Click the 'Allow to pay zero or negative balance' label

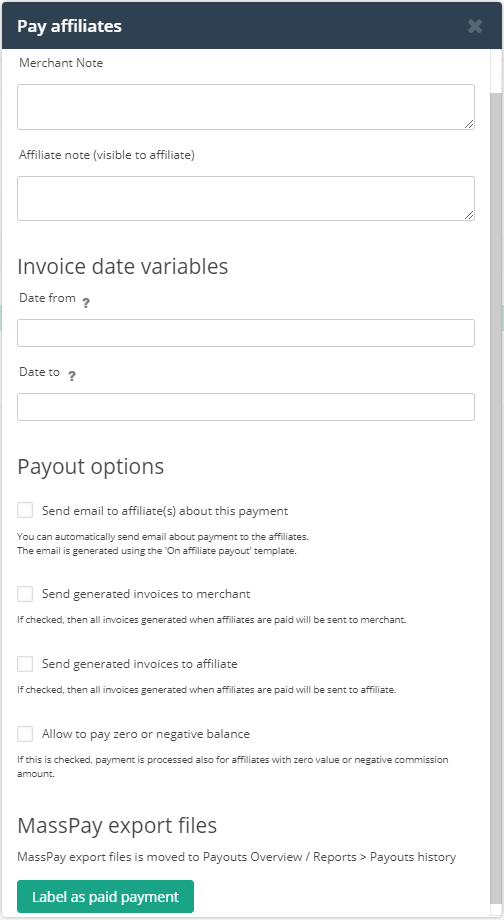(x=146, y=733)
